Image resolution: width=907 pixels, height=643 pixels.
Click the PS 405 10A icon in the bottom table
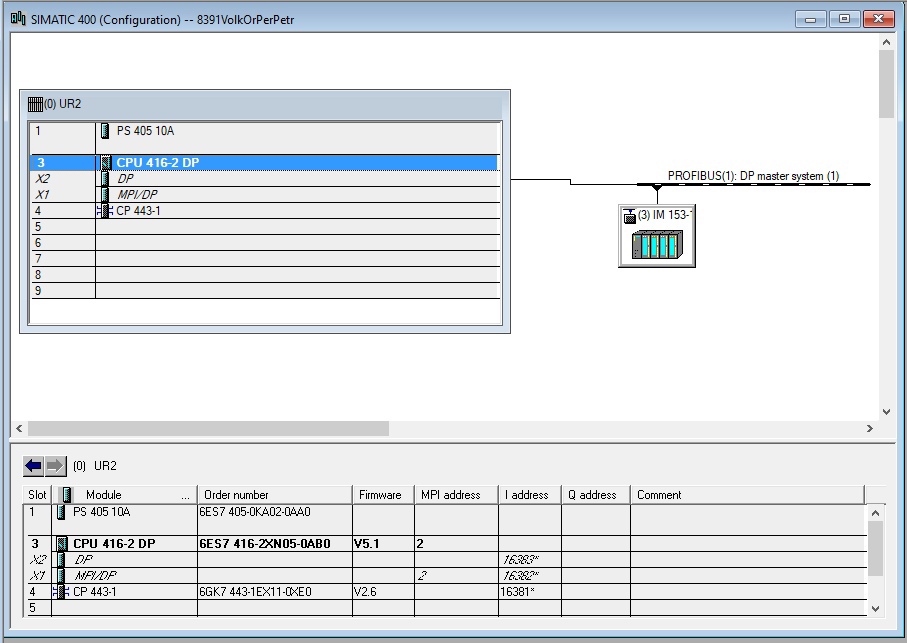click(x=61, y=512)
